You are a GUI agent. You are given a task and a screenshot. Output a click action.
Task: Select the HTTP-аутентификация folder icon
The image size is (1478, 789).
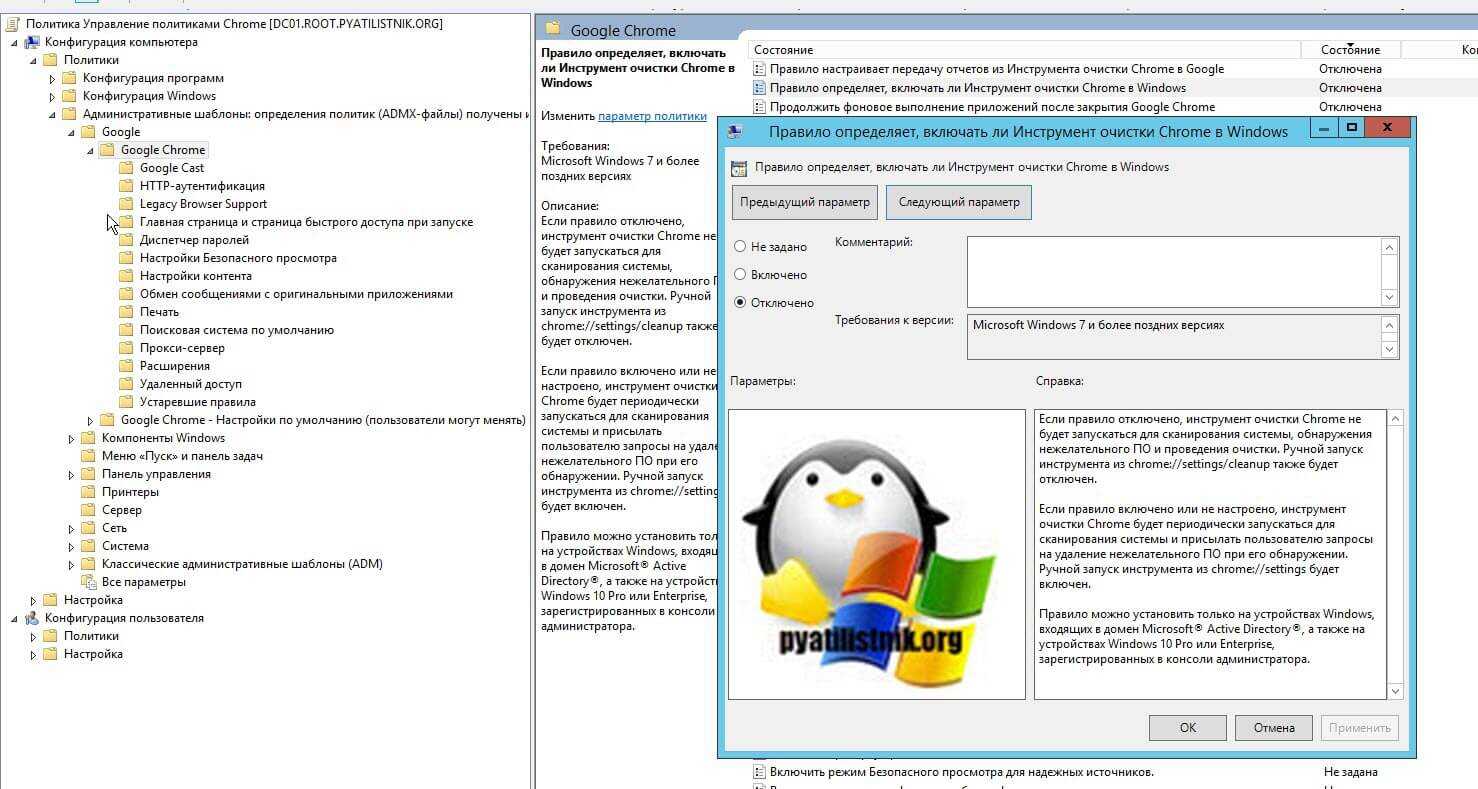[x=126, y=186]
